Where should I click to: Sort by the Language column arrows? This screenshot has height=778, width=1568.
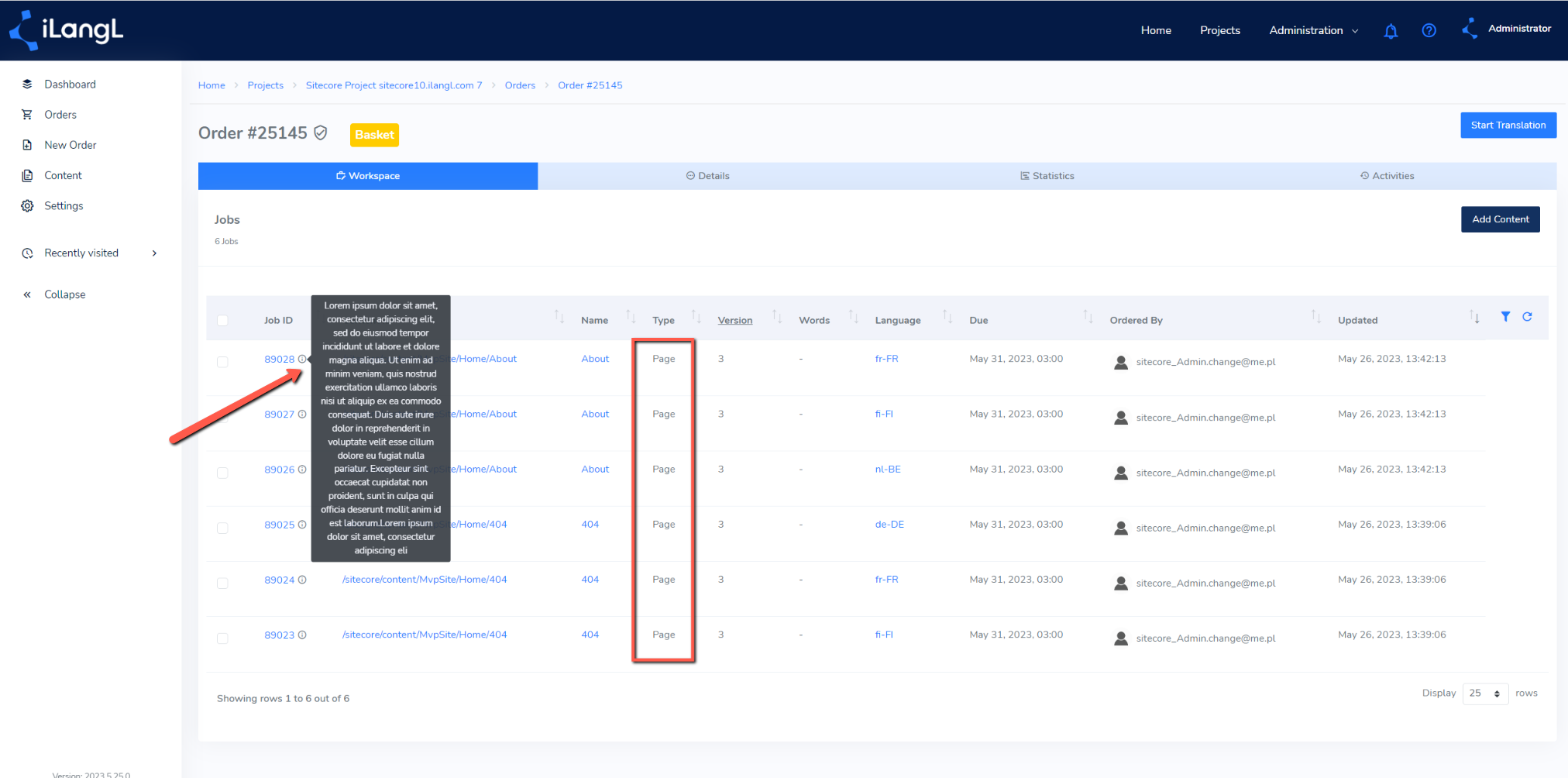(x=947, y=316)
